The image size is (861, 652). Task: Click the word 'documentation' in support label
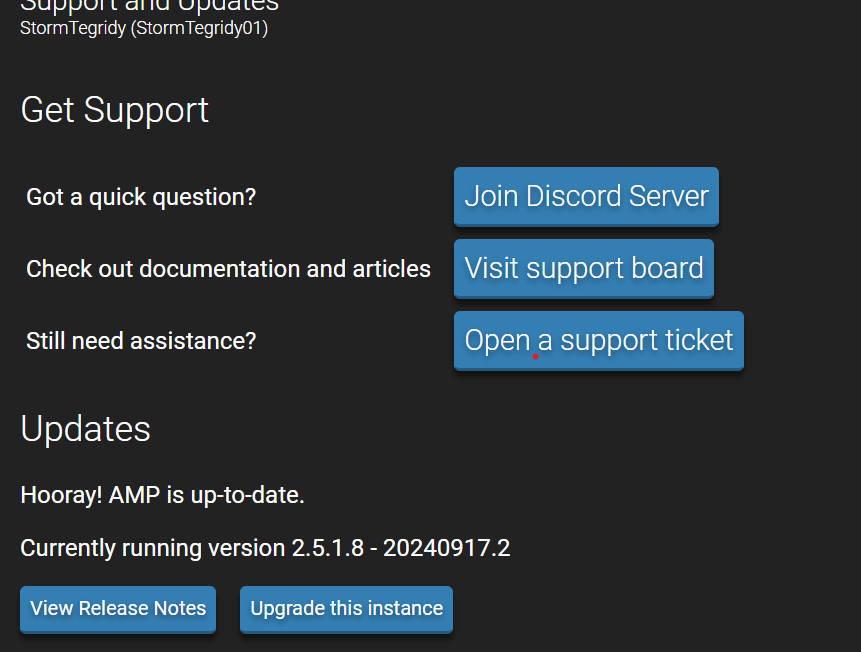[x=220, y=269]
